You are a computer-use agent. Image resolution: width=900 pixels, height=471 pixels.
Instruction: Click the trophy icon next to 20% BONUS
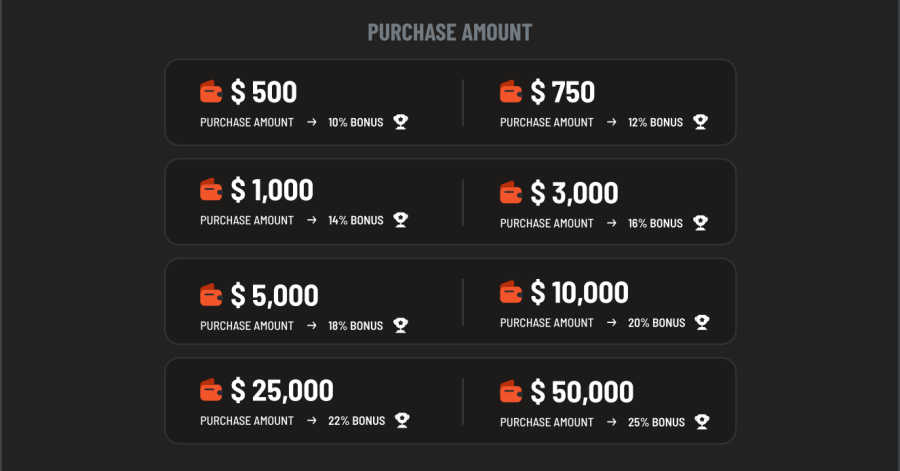coord(702,322)
